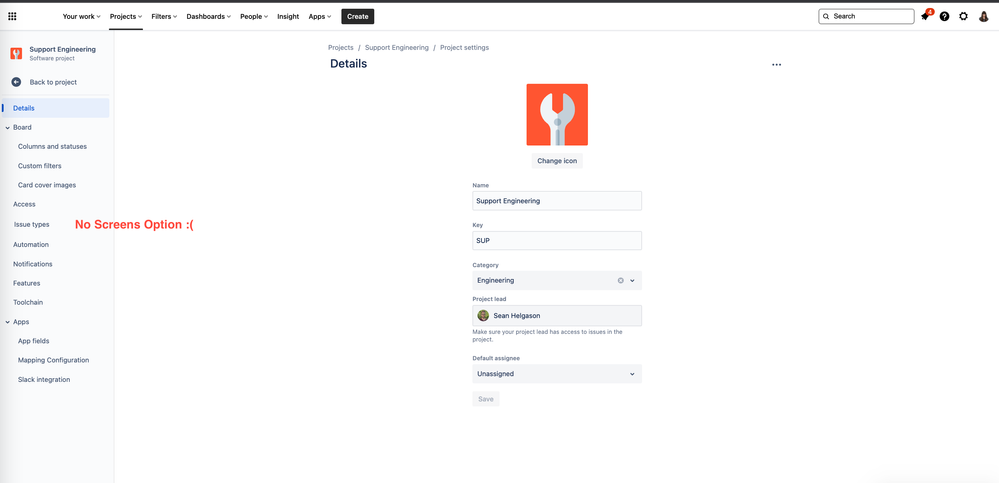Open the help question mark icon

pyautogui.click(x=944, y=17)
